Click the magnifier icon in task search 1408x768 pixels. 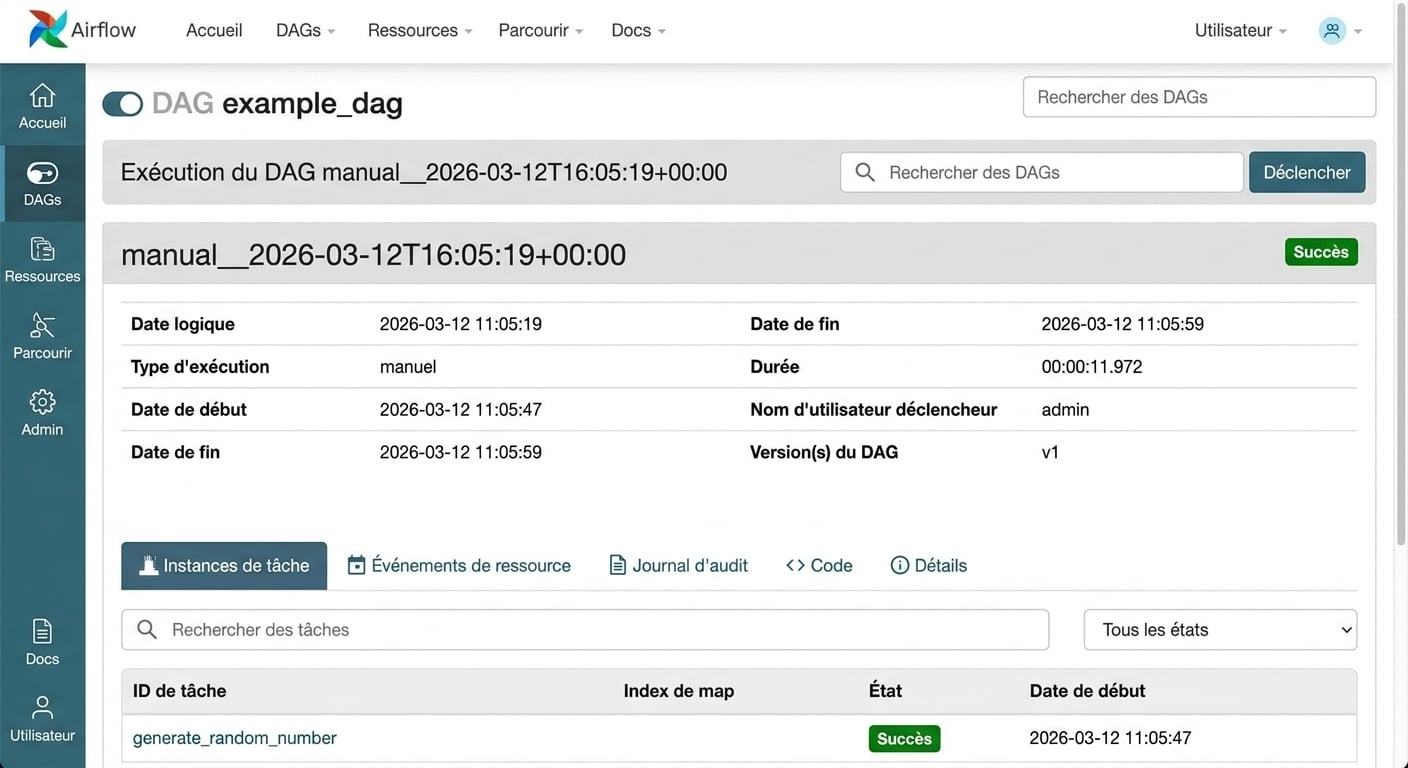click(147, 629)
